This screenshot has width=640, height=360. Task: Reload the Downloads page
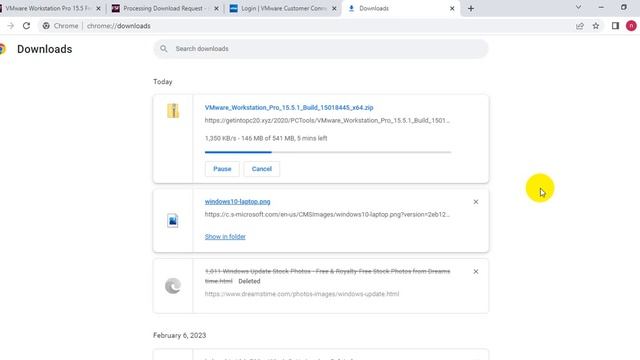[x=27, y=26]
